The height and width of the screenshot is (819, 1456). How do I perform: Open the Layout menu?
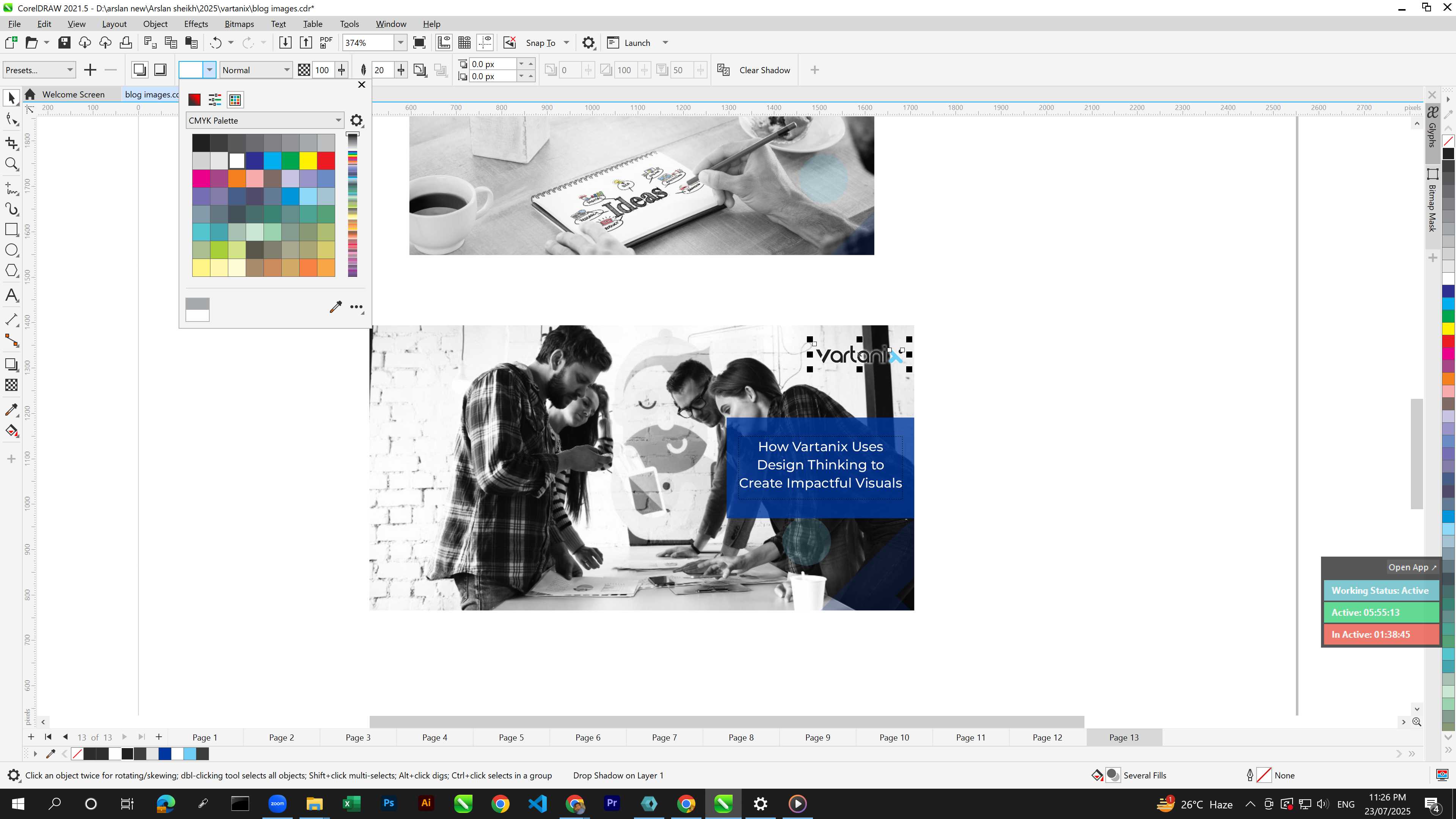click(x=114, y=24)
